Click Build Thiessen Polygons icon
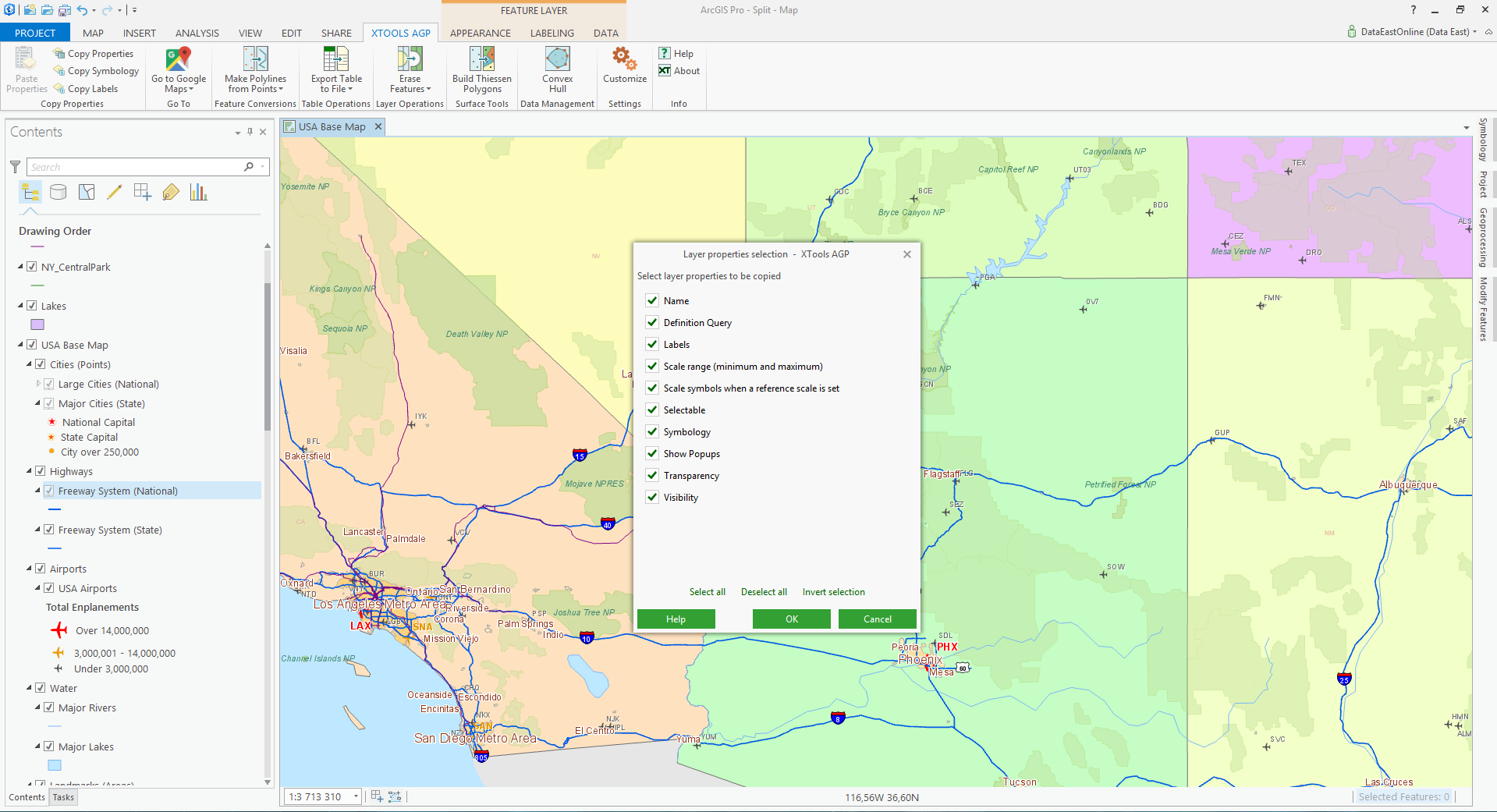This screenshot has height=812, width=1497. [482, 59]
